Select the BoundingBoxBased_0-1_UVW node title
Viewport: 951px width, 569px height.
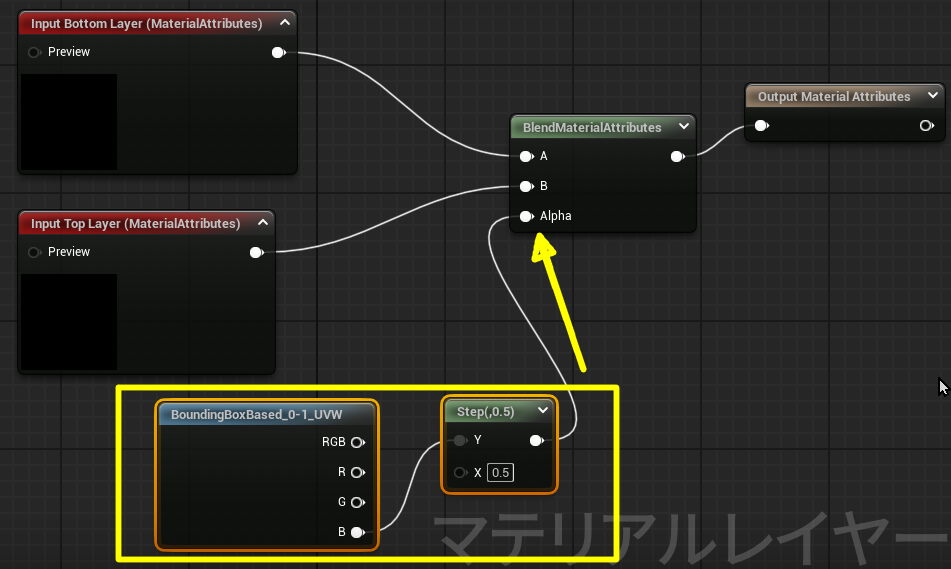pos(257,414)
